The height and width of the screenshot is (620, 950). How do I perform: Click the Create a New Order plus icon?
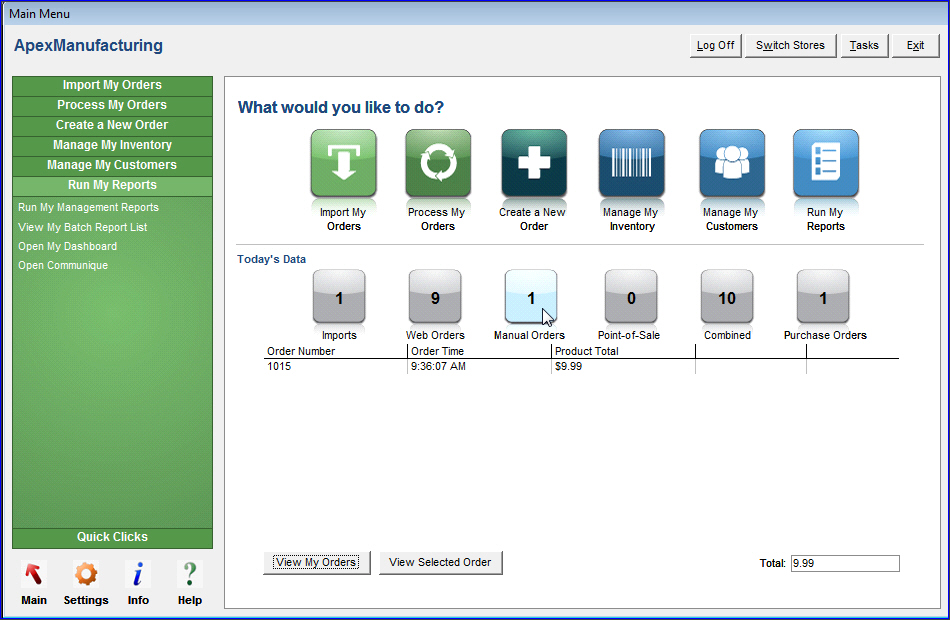(534, 163)
